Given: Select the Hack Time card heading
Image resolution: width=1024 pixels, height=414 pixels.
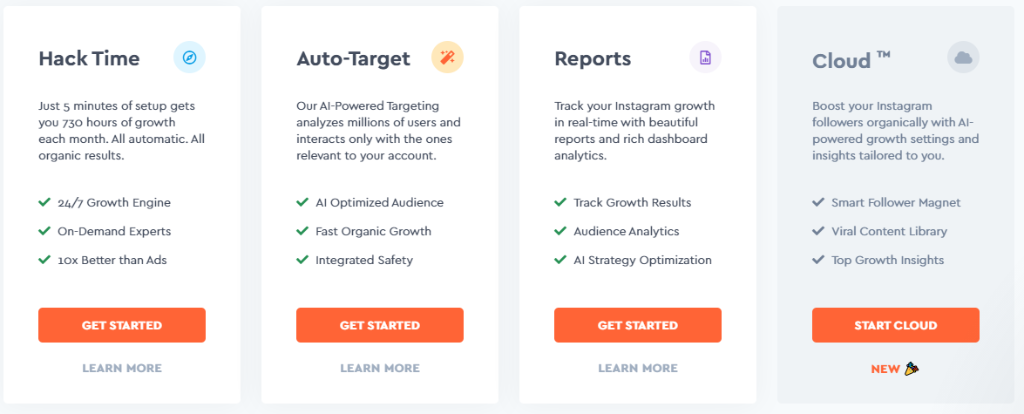Looking at the screenshot, I should [89, 59].
